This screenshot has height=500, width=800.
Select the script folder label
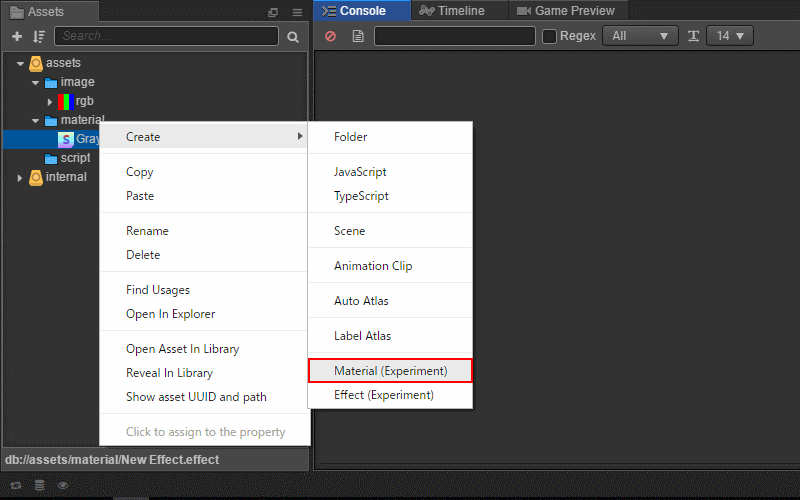[76, 158]
